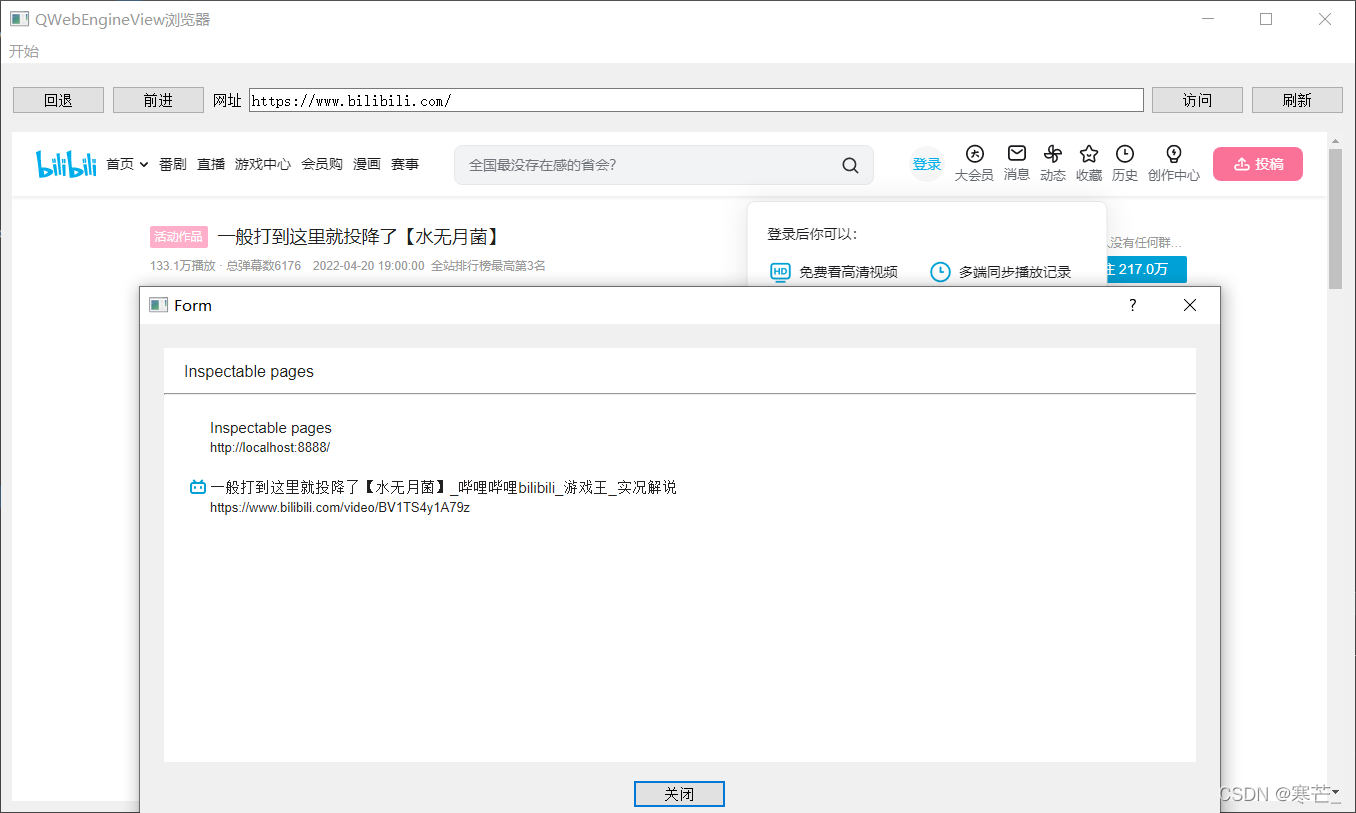The width and height of the screenshot is (1356, 813).
Task: Go to 直播 in bilibili nav
Action: click(x=211, y=164)
